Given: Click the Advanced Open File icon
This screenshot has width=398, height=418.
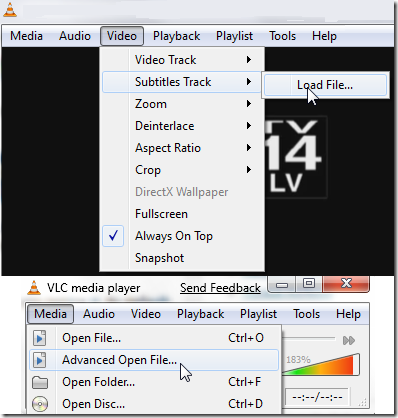Looking at the screenshot, I should 40,360.
